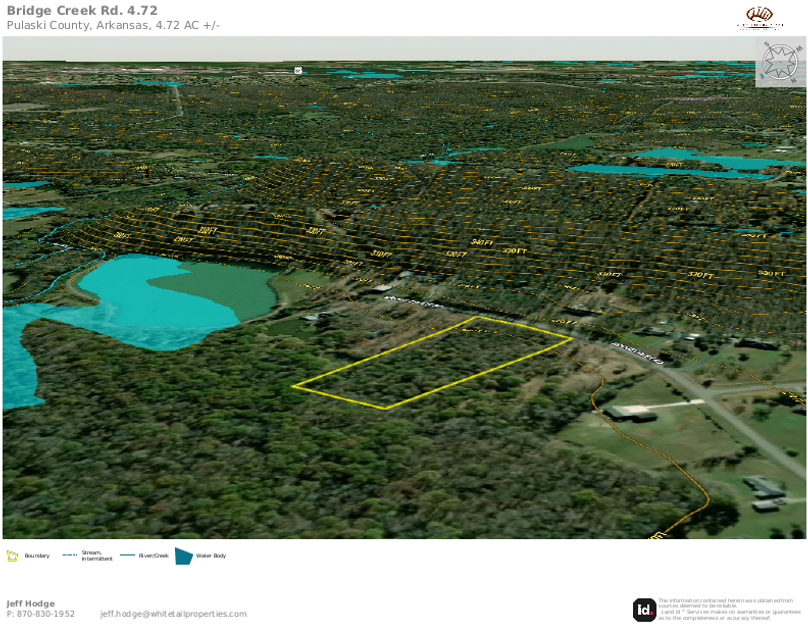Image resolution: width=808 pixels, height=624 pixels.
Task: Click the River/Creek legend line symbol
Action: pos(127,555)
